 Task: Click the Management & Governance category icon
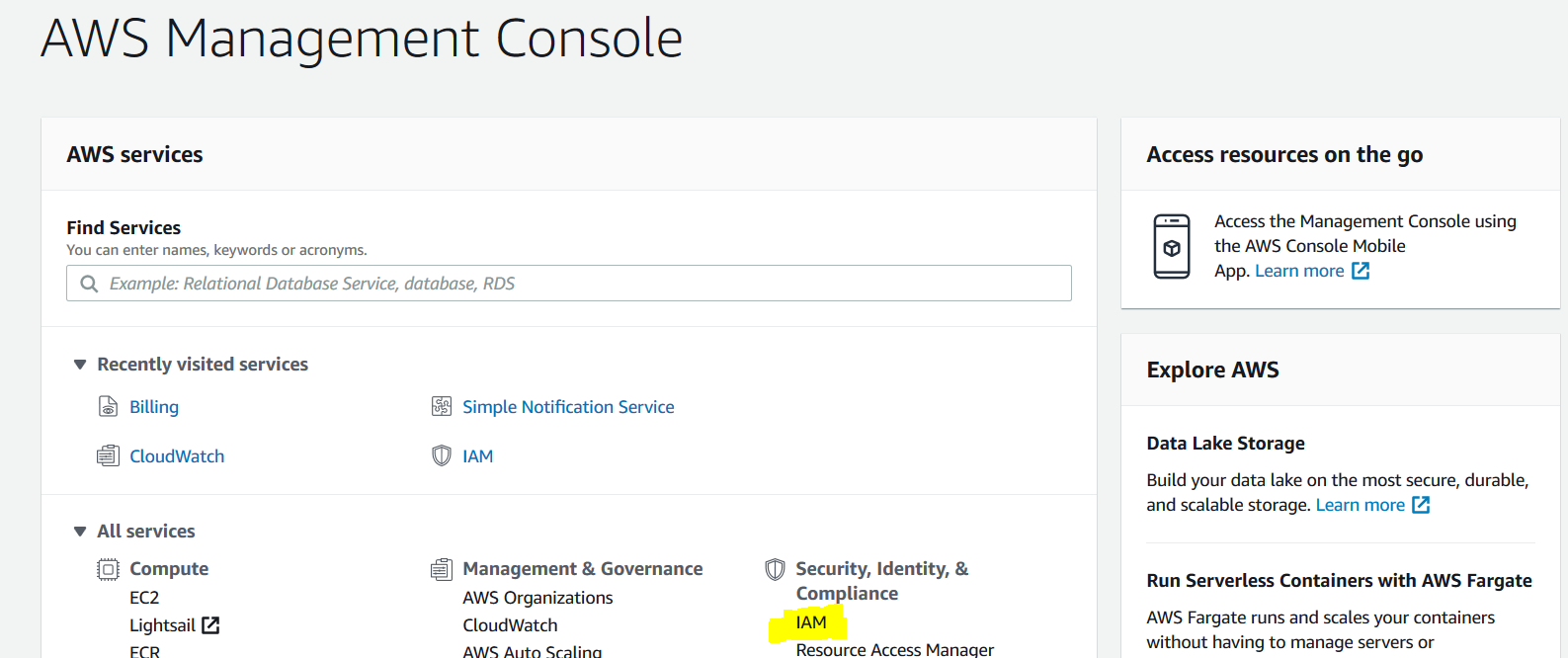tap(442, 569)
